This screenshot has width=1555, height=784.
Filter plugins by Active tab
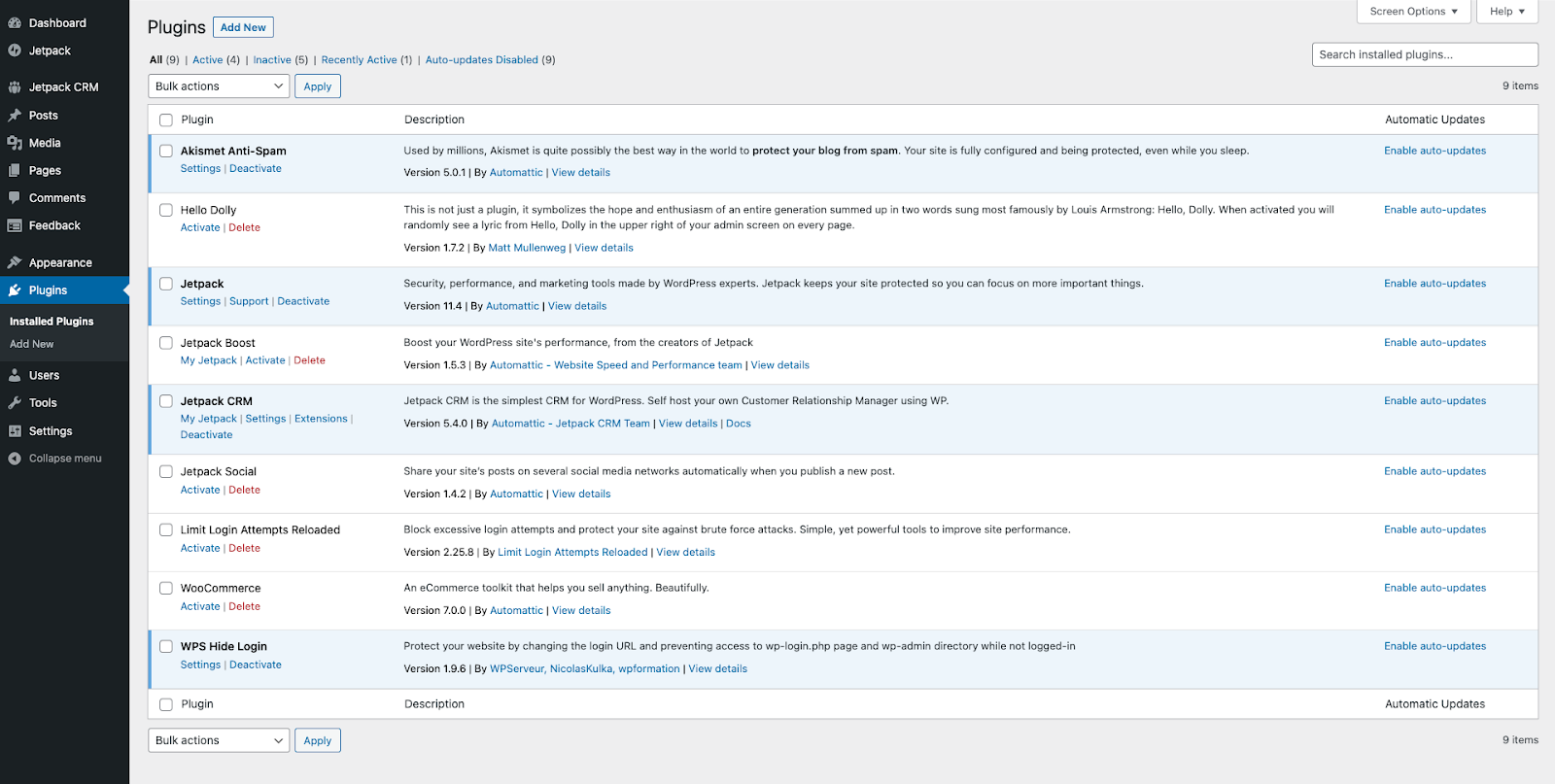208,60
